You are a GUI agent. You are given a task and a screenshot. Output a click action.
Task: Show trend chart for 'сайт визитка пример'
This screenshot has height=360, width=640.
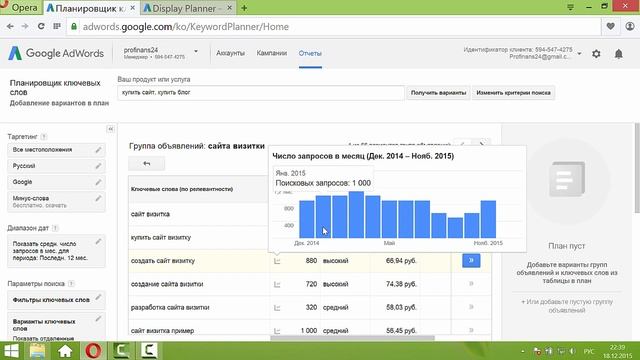pyautogui.click(x=277, y=331)
